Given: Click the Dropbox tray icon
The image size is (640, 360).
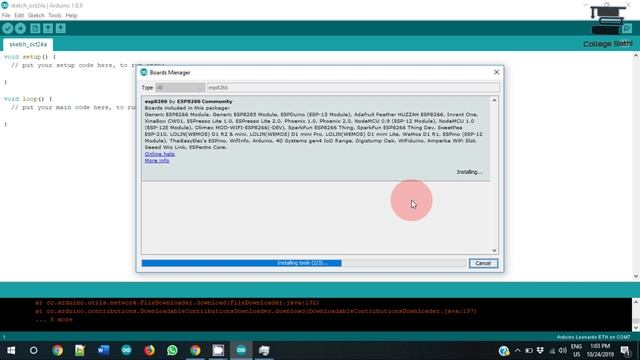Looking at the screenshot, I should 540,350.
